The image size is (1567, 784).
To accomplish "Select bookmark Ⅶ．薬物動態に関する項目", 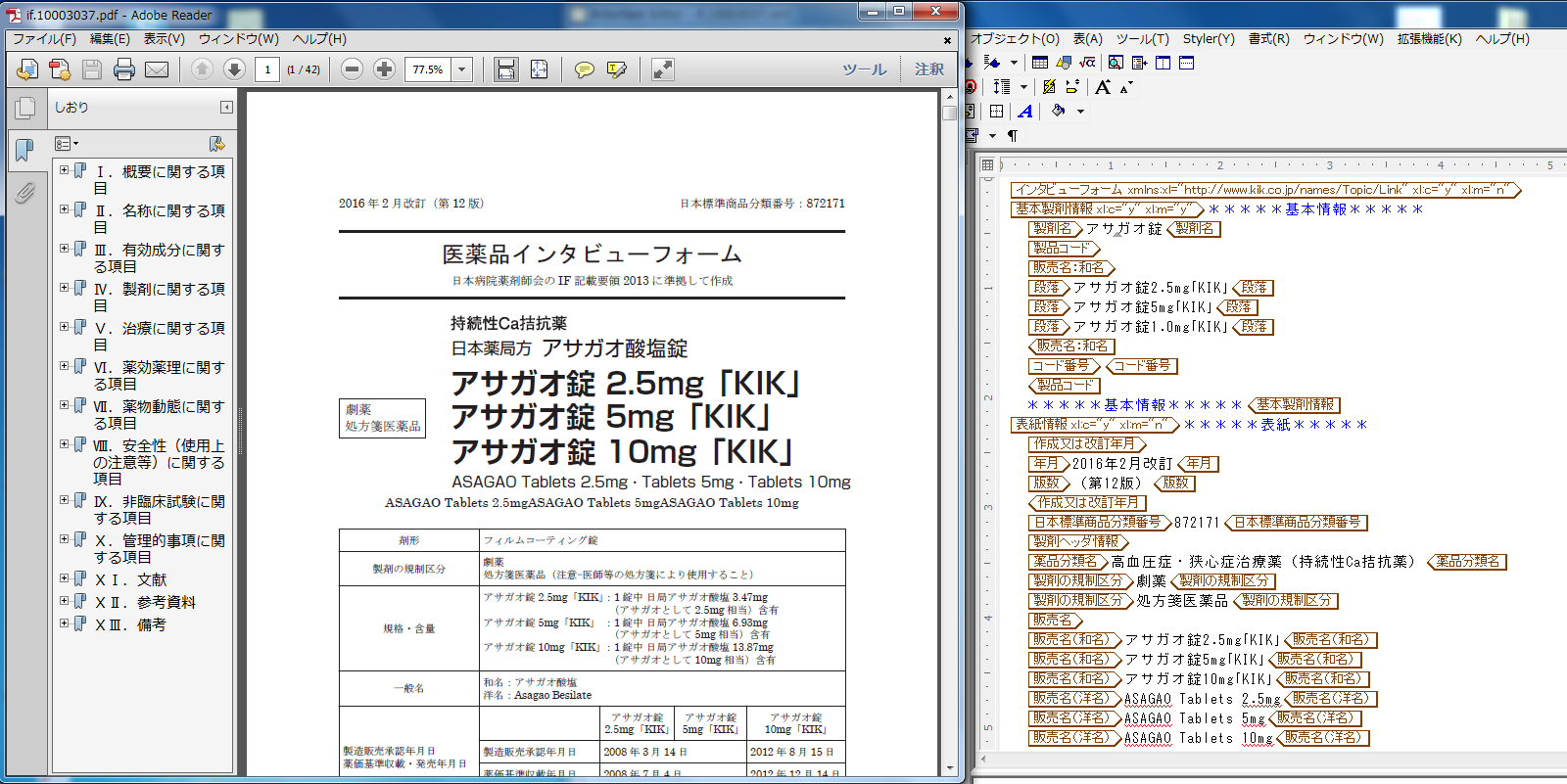I will (x=159, y=414).
